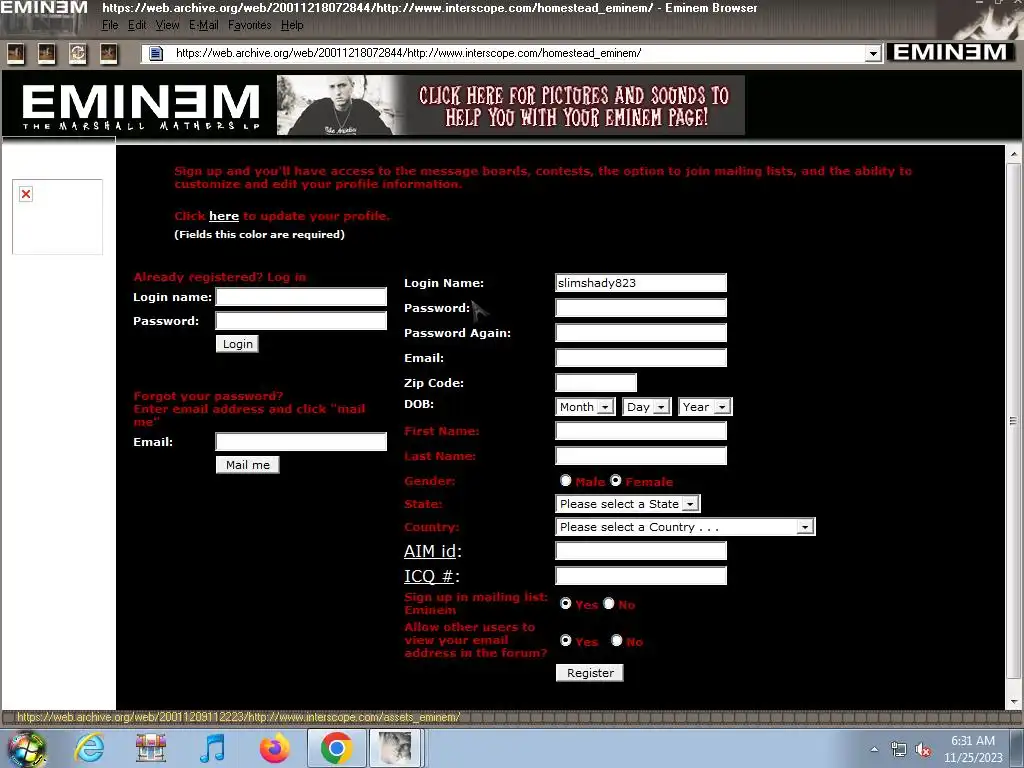Open the Favorites menu
The image size is (1024, 768).
(x=249, y=25)
